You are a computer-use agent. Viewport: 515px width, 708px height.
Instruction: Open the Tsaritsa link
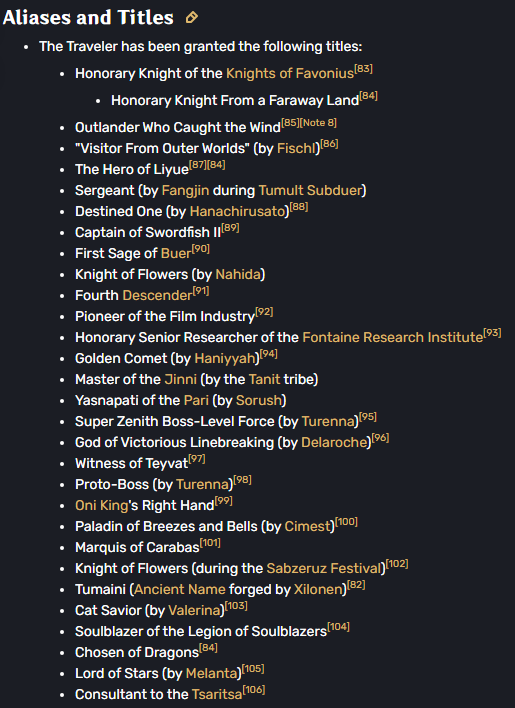click(217, 694)
